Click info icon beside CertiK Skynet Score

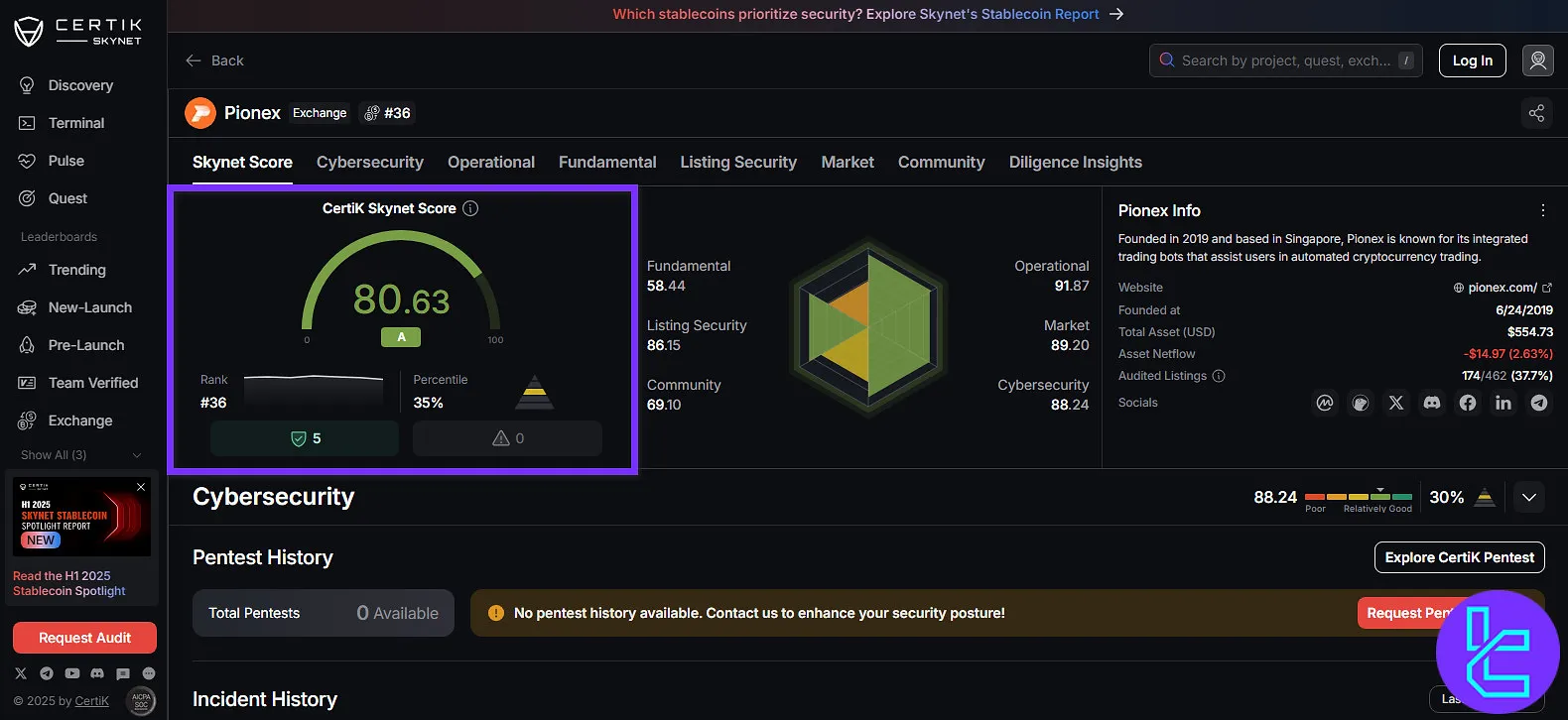click(x=470, y=208)
